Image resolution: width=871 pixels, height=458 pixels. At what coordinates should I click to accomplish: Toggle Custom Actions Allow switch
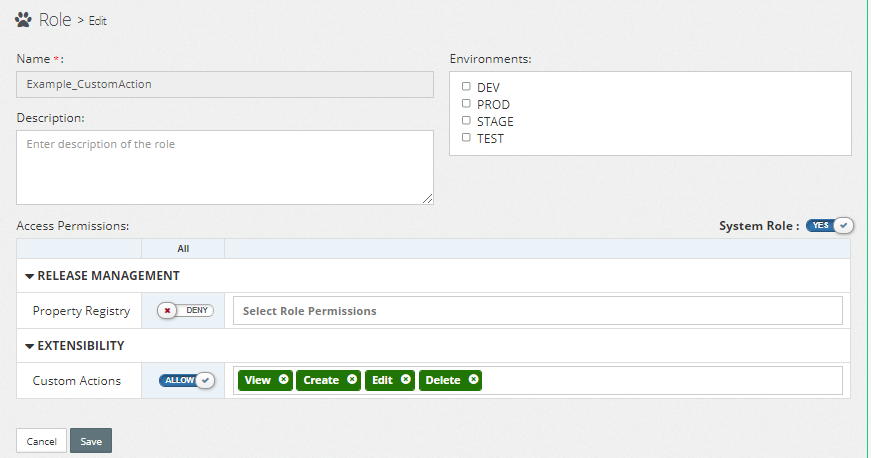tap(187, 380)
